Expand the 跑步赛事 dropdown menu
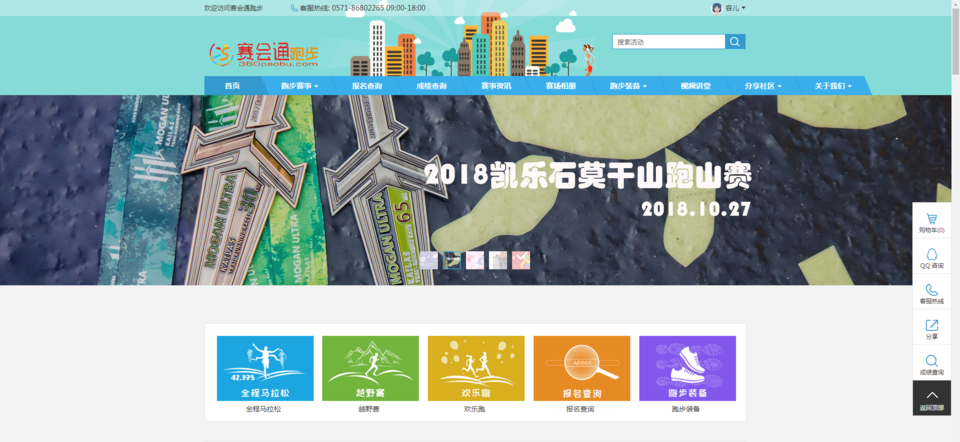 298,86
